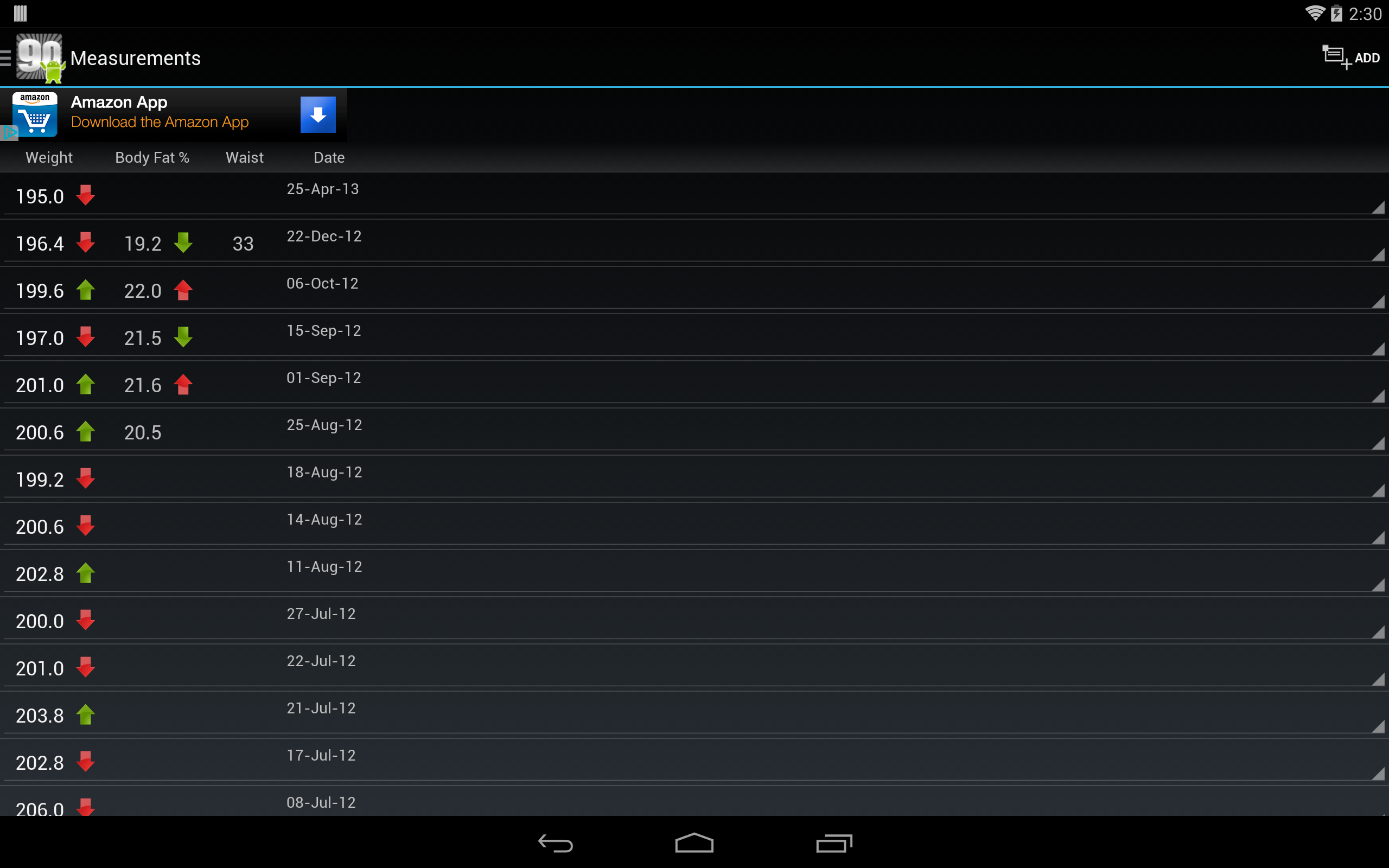
Task: Expand the 25-Apr-13 entry corner triangle
Action: 1378,207
